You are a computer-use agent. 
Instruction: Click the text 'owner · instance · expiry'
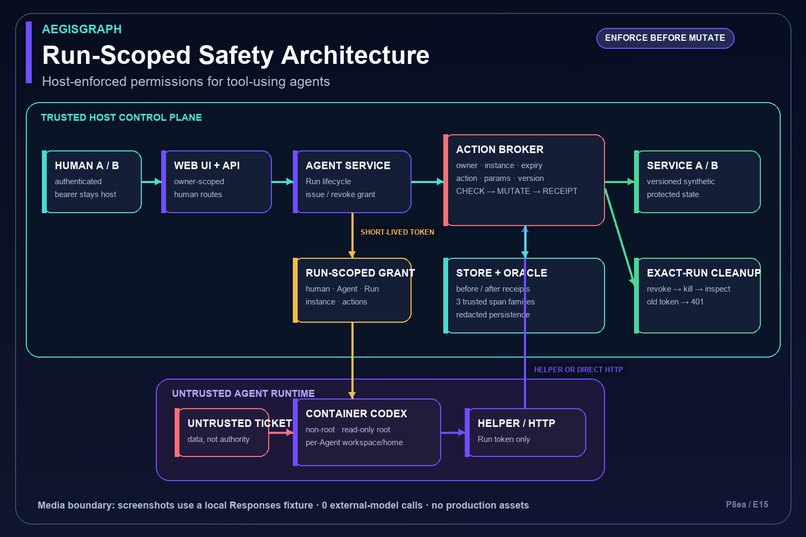(x=499, y=165)
